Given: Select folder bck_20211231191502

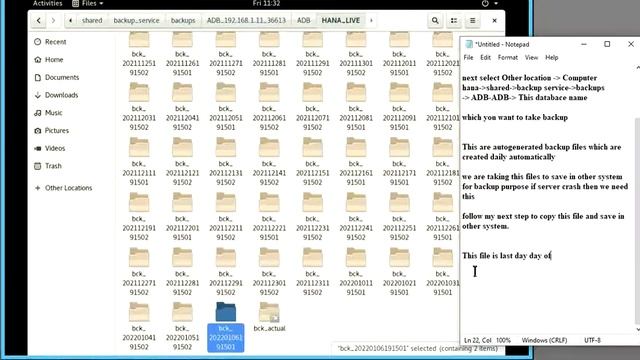Looking at the screenshot, I should point(312,272).
